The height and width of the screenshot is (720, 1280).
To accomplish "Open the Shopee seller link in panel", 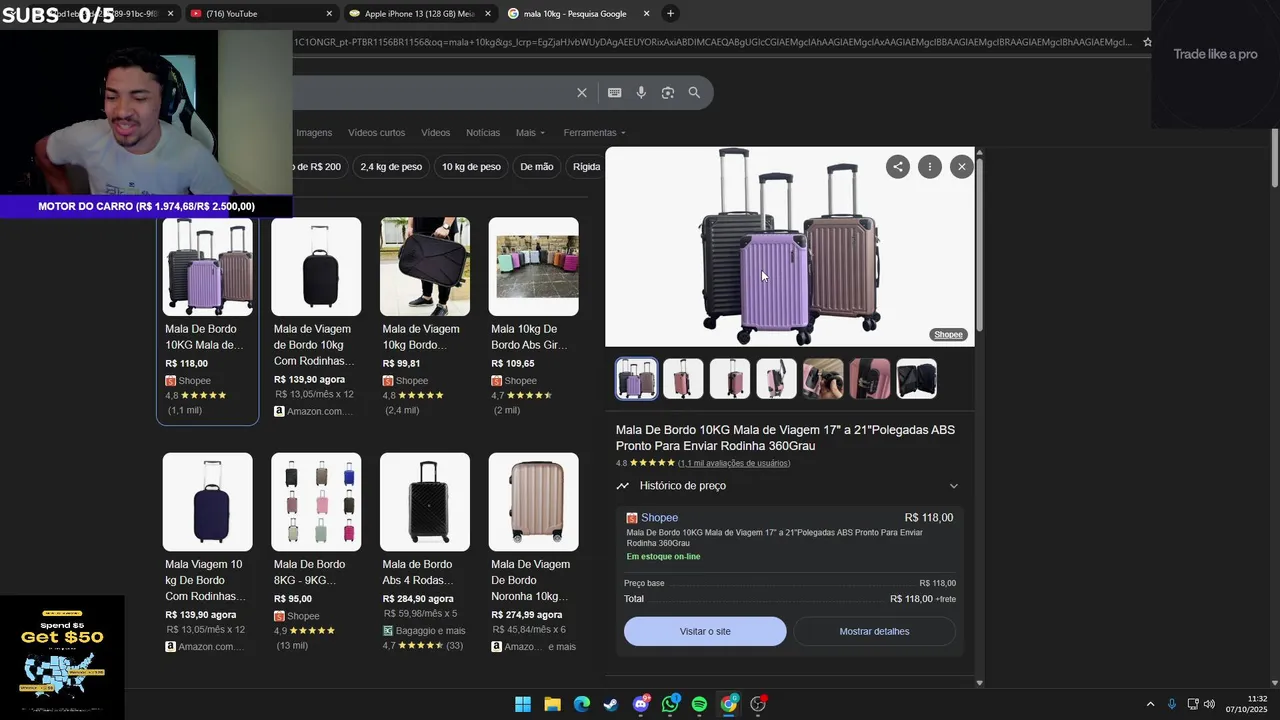I will click(659, 518).
